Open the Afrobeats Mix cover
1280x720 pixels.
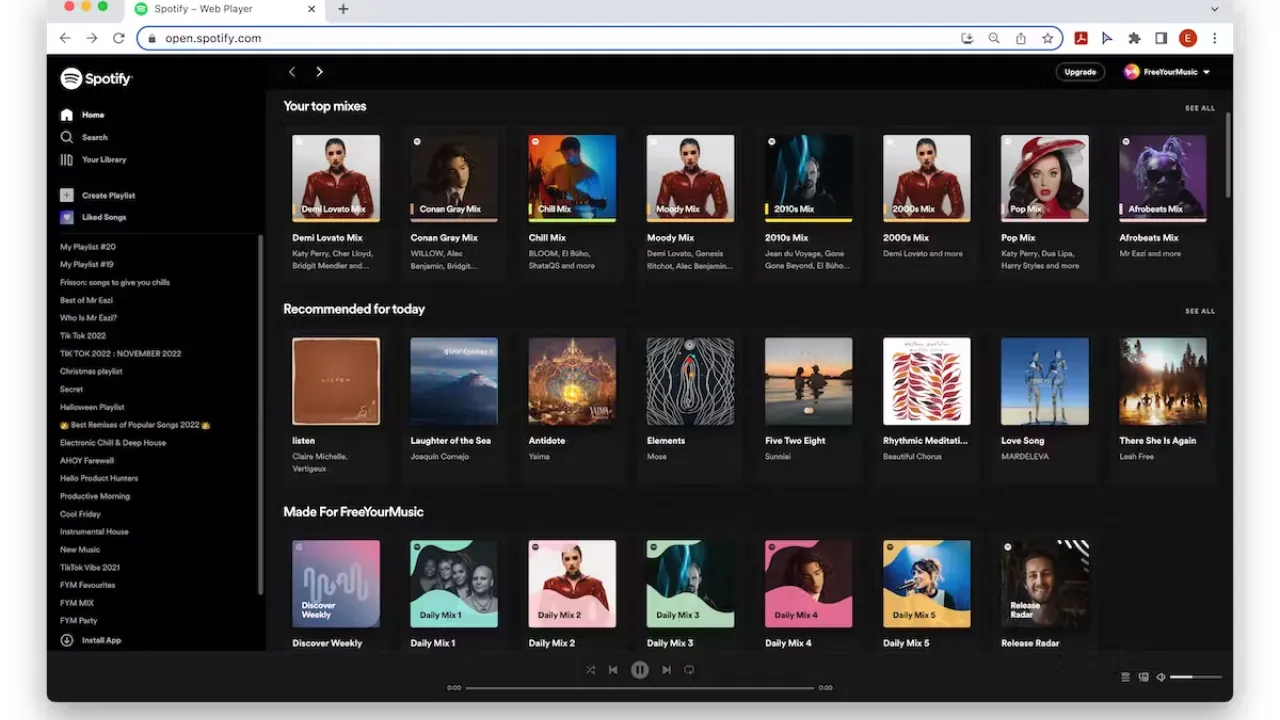click(1163, 178)
